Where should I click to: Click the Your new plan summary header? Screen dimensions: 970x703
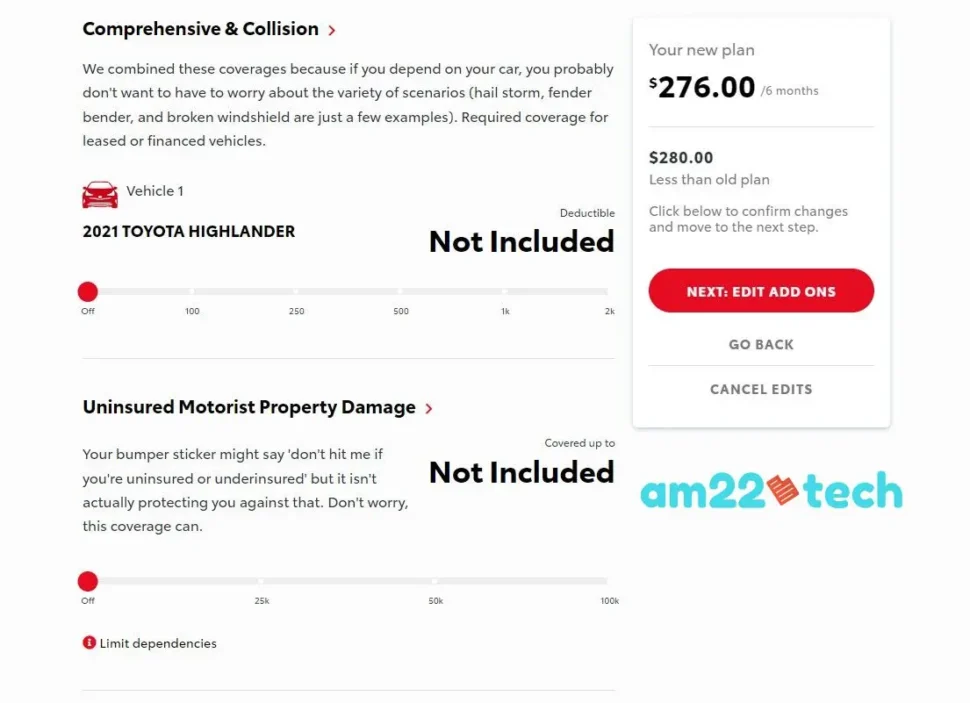(x=702, y=49)
